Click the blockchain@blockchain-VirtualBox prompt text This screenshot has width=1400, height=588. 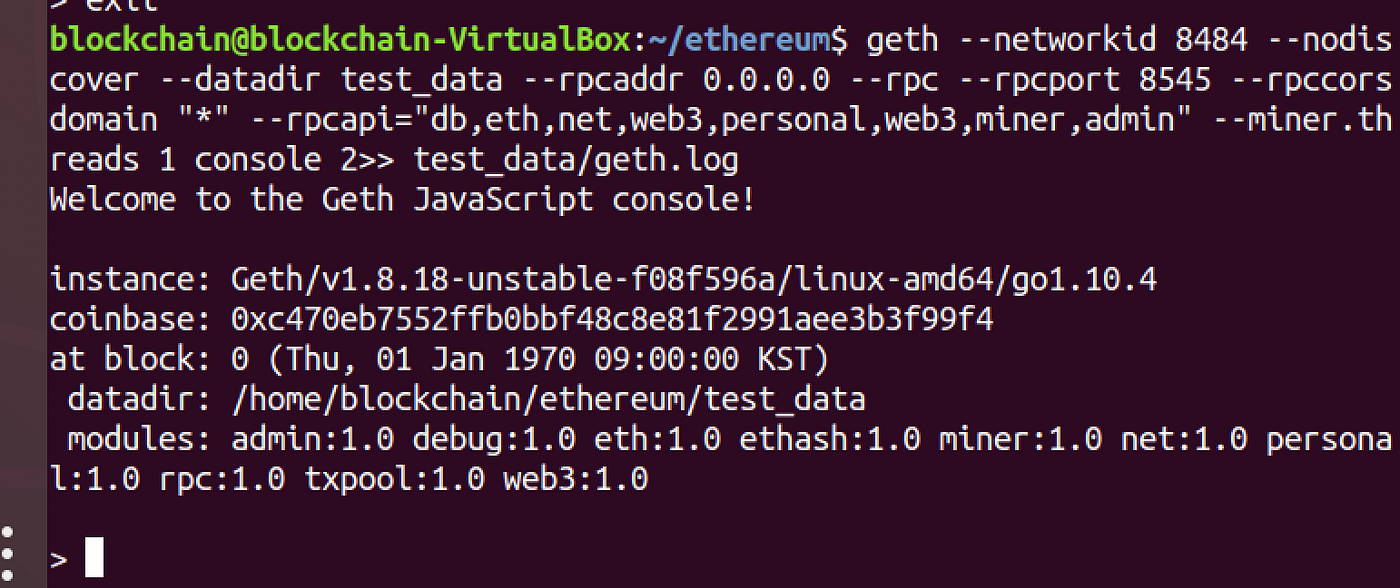pyautogui.click(x=341, y=41)
